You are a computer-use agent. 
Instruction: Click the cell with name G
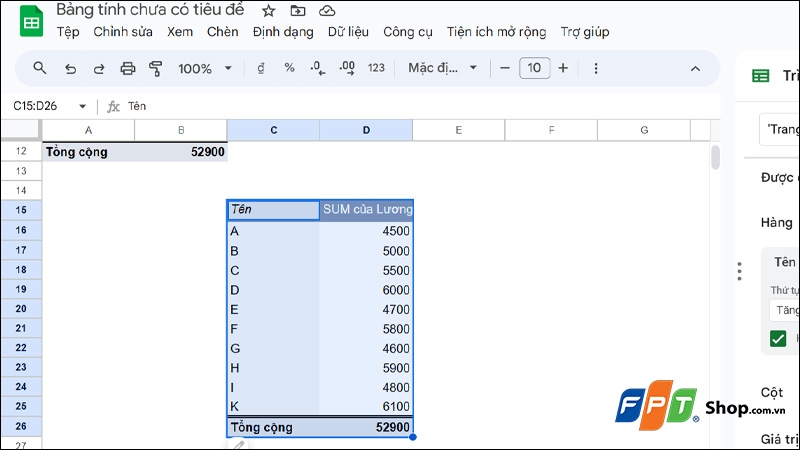click(273, 348)
